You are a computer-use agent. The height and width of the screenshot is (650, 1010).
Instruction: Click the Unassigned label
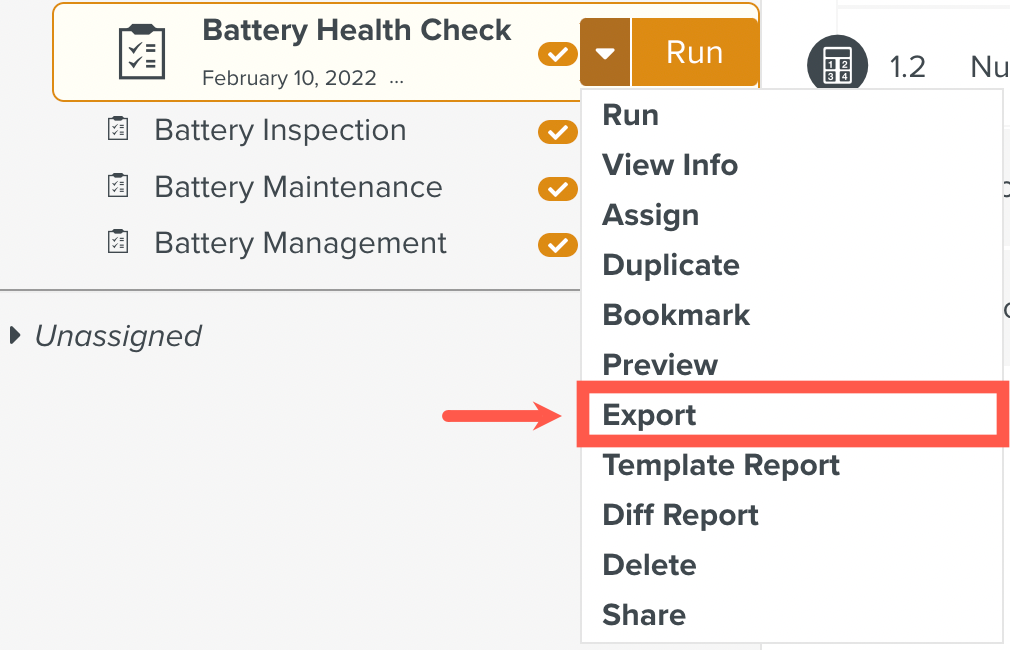[x=118, y=336]
